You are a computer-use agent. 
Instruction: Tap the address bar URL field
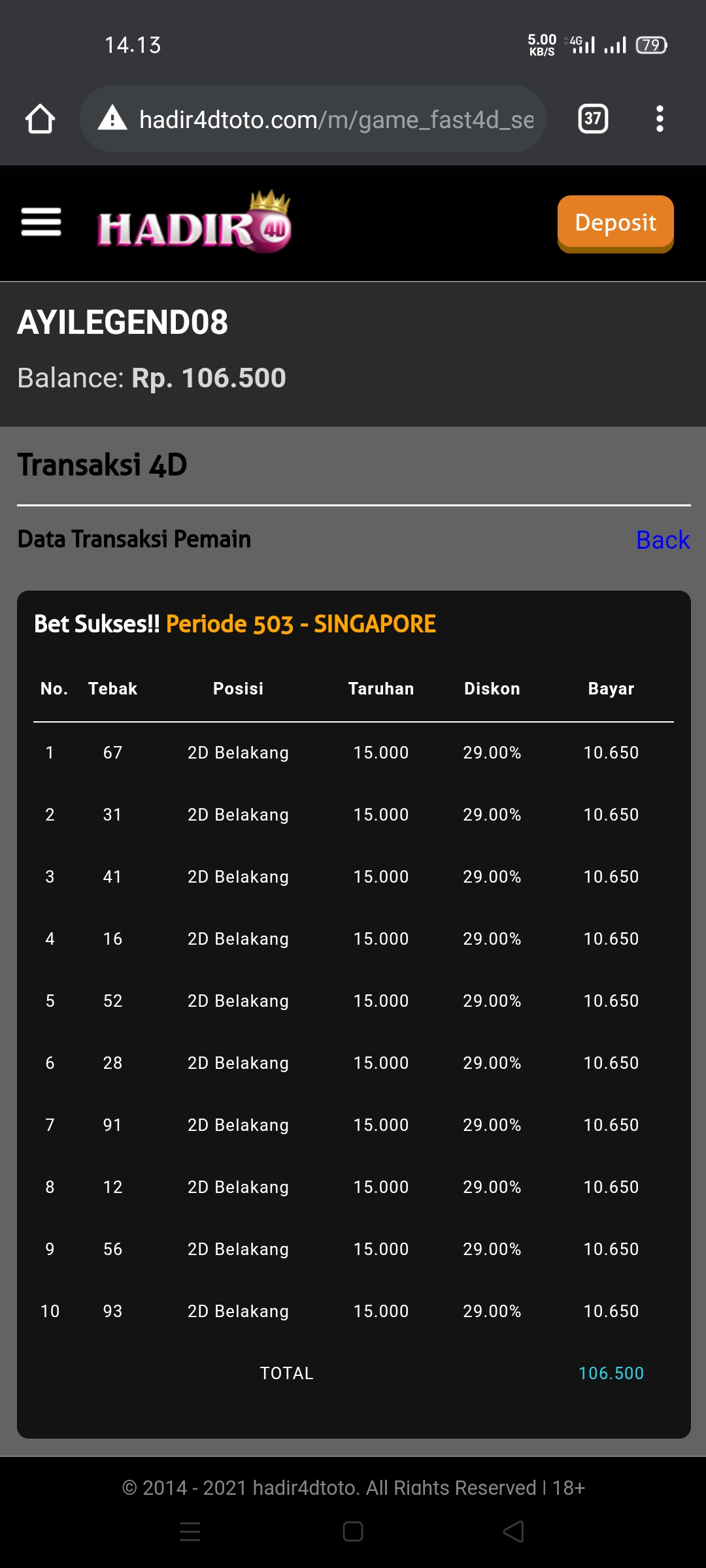[x=336, y=120]
